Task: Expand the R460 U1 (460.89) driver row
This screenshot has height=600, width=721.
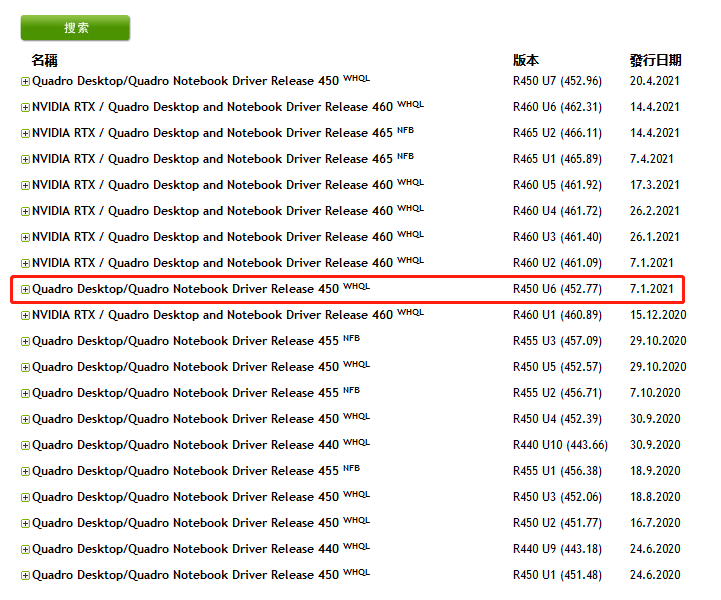Action: click(25, 315)
